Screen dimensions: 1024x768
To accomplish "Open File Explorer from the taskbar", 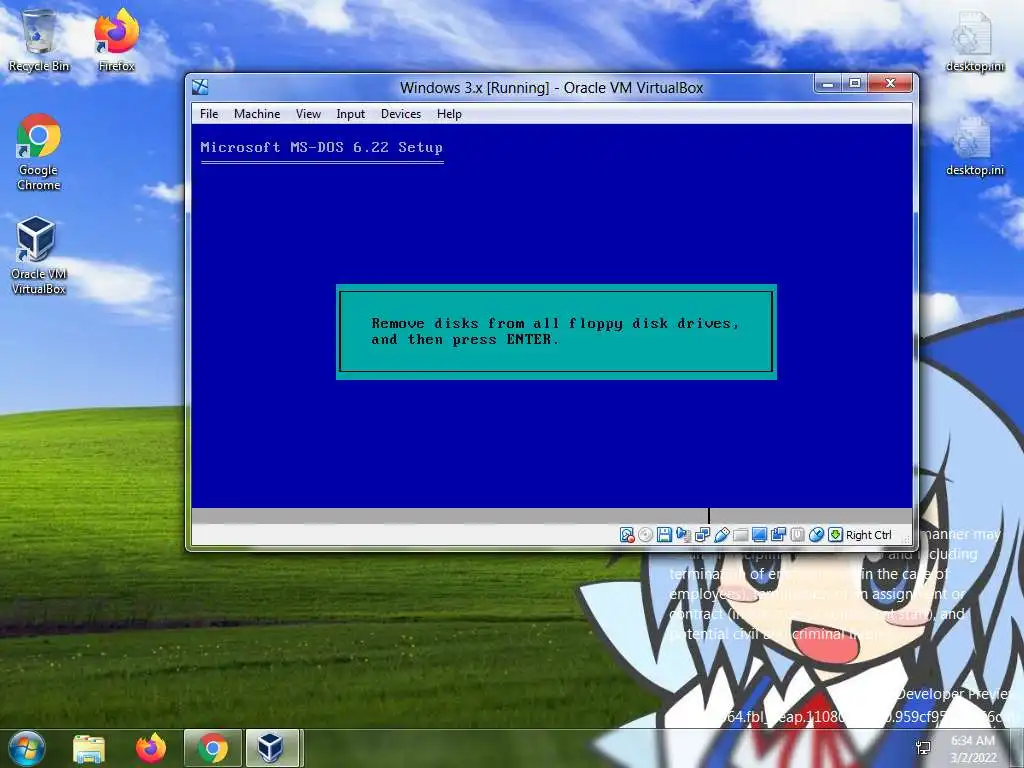I will point(89,748).
